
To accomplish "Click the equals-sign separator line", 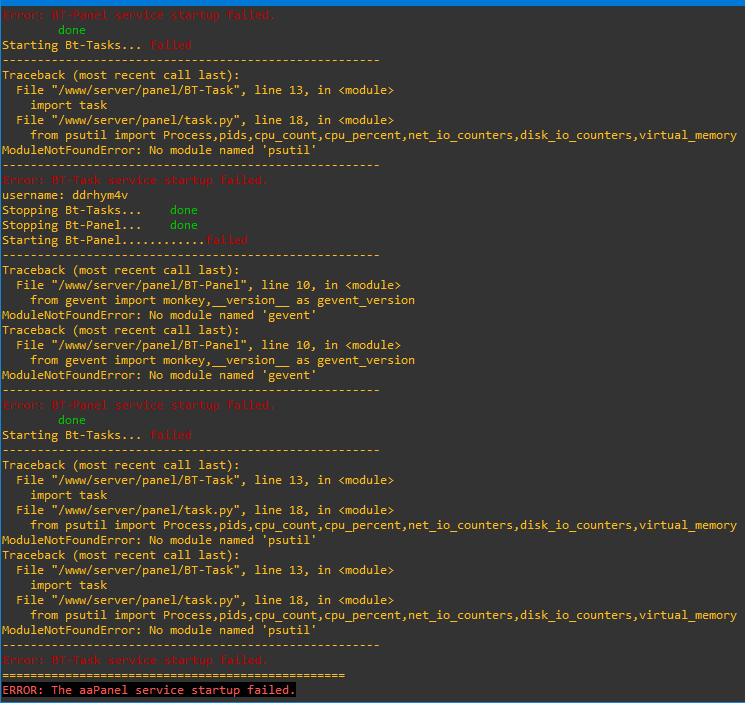I will coord(173,675).
